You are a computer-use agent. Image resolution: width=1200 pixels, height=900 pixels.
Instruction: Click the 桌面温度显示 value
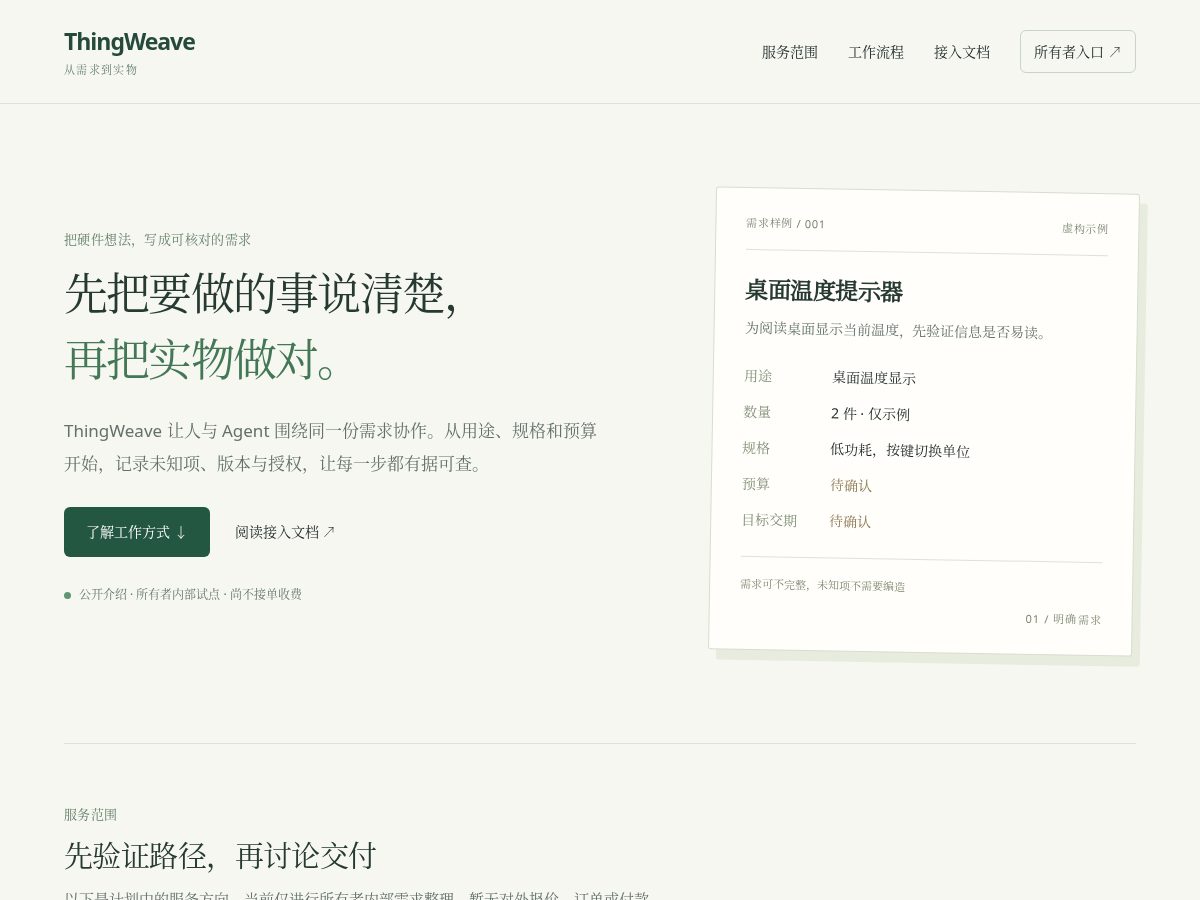874,378
